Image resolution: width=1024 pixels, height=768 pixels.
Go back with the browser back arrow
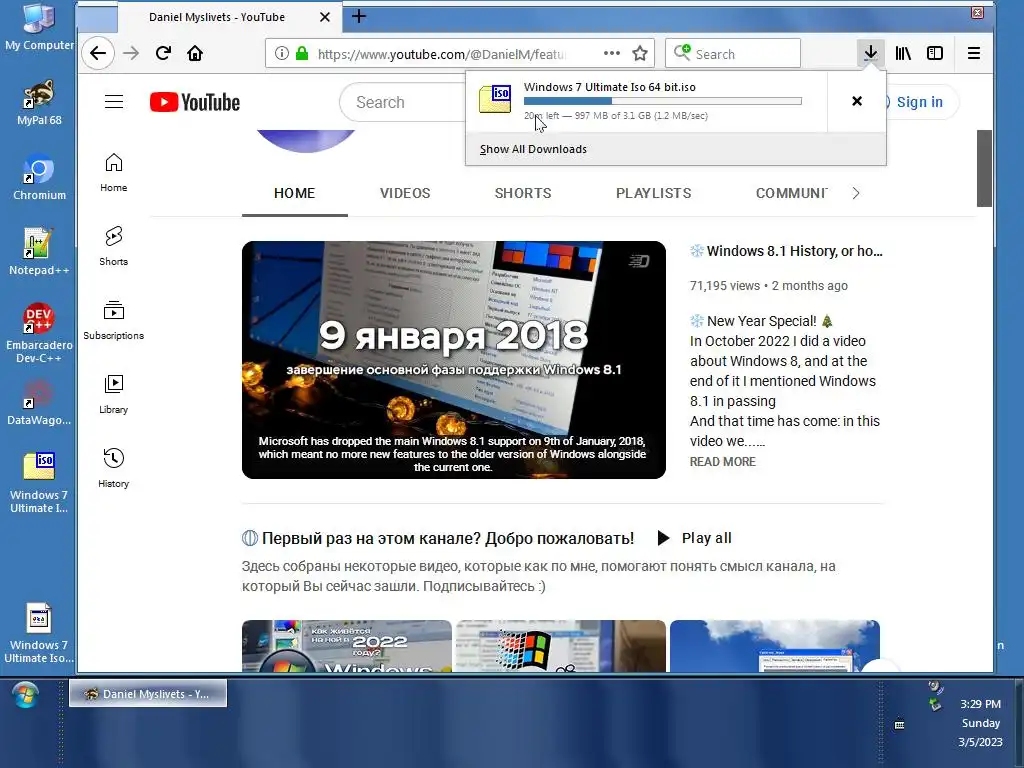coord(98,53)
